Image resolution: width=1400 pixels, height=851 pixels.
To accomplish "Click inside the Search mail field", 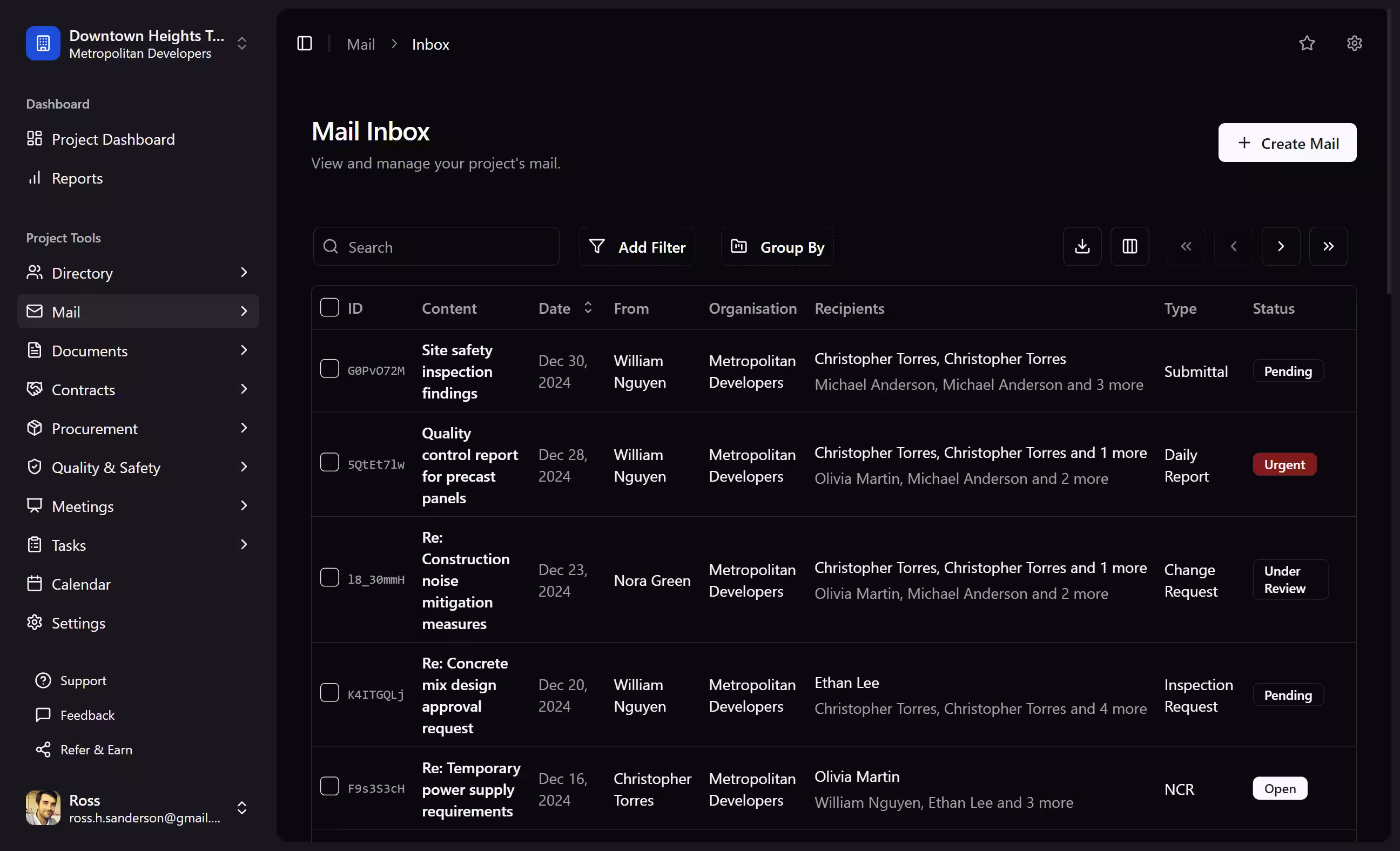I will pyautogui.click(x=435, y=247).
